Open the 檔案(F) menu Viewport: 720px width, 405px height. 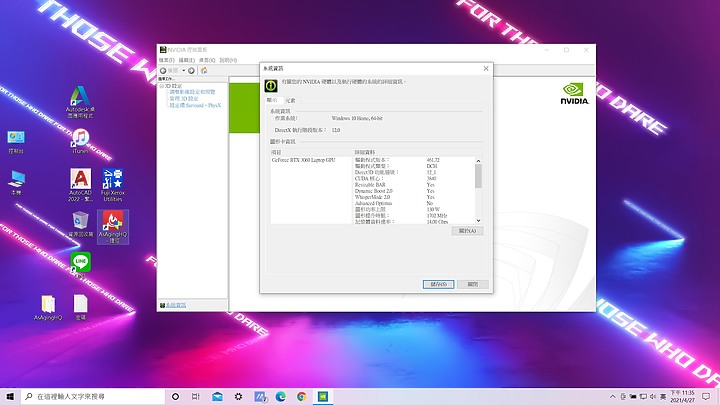point(167,60)
